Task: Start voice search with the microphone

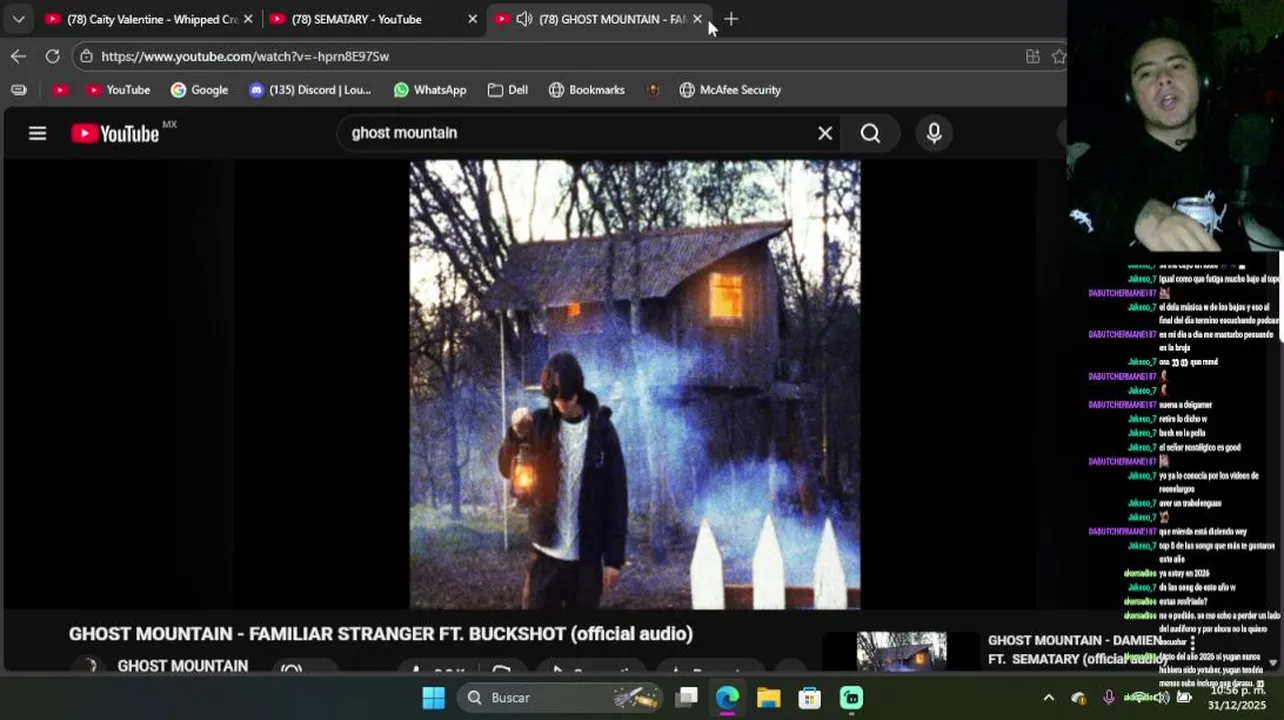Action: click(934, 133)
